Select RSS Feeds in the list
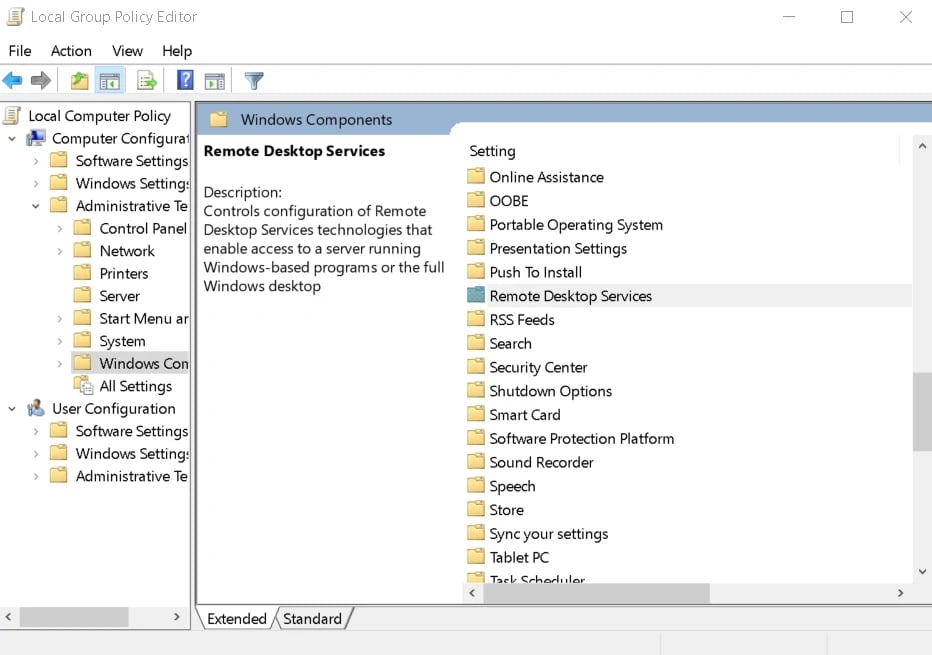Screen dimensions: 932x655 click(521, 320)
